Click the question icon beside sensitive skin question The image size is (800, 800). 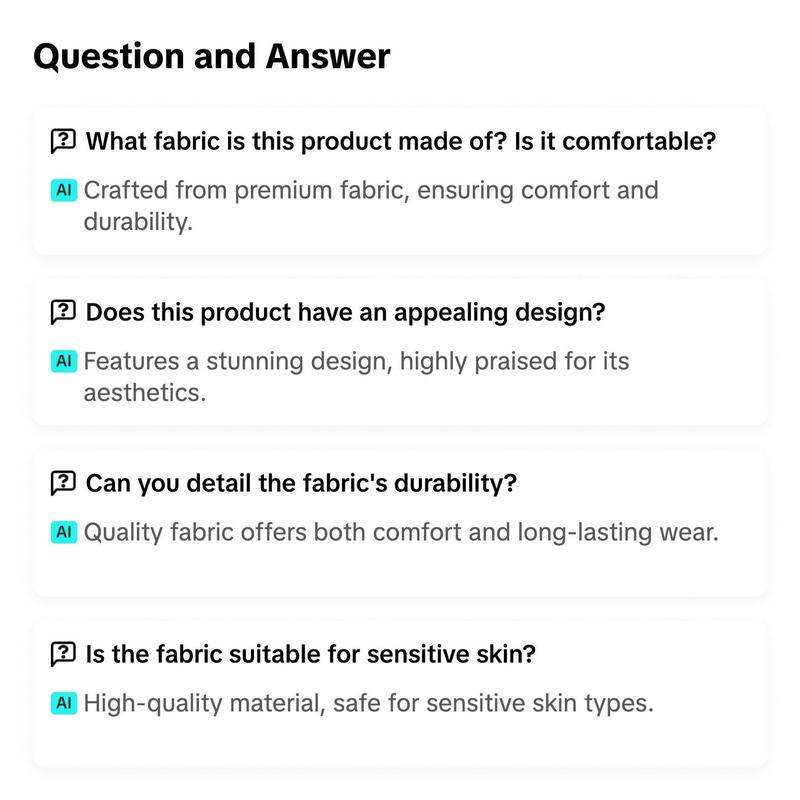pos(63,654)
